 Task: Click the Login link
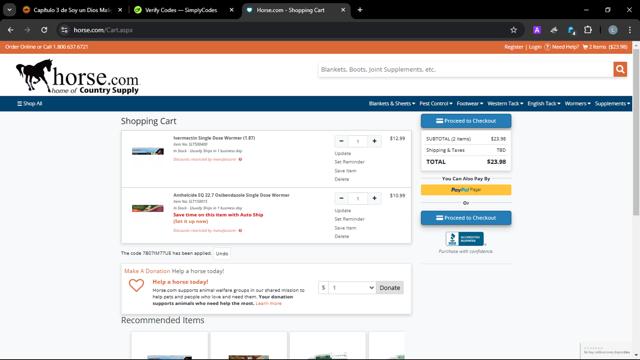(535, 47)
